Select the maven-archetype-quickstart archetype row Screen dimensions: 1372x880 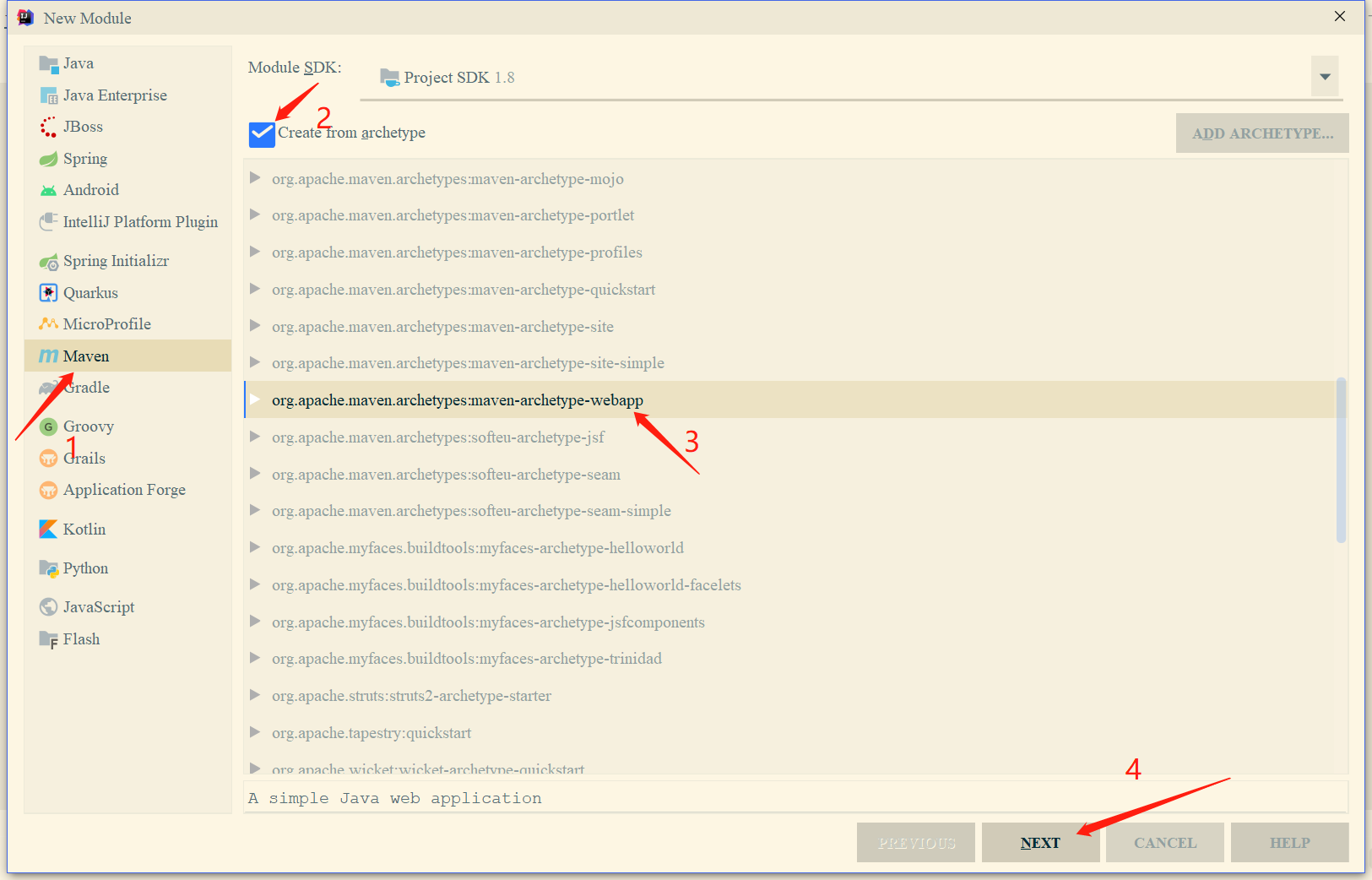789,290
